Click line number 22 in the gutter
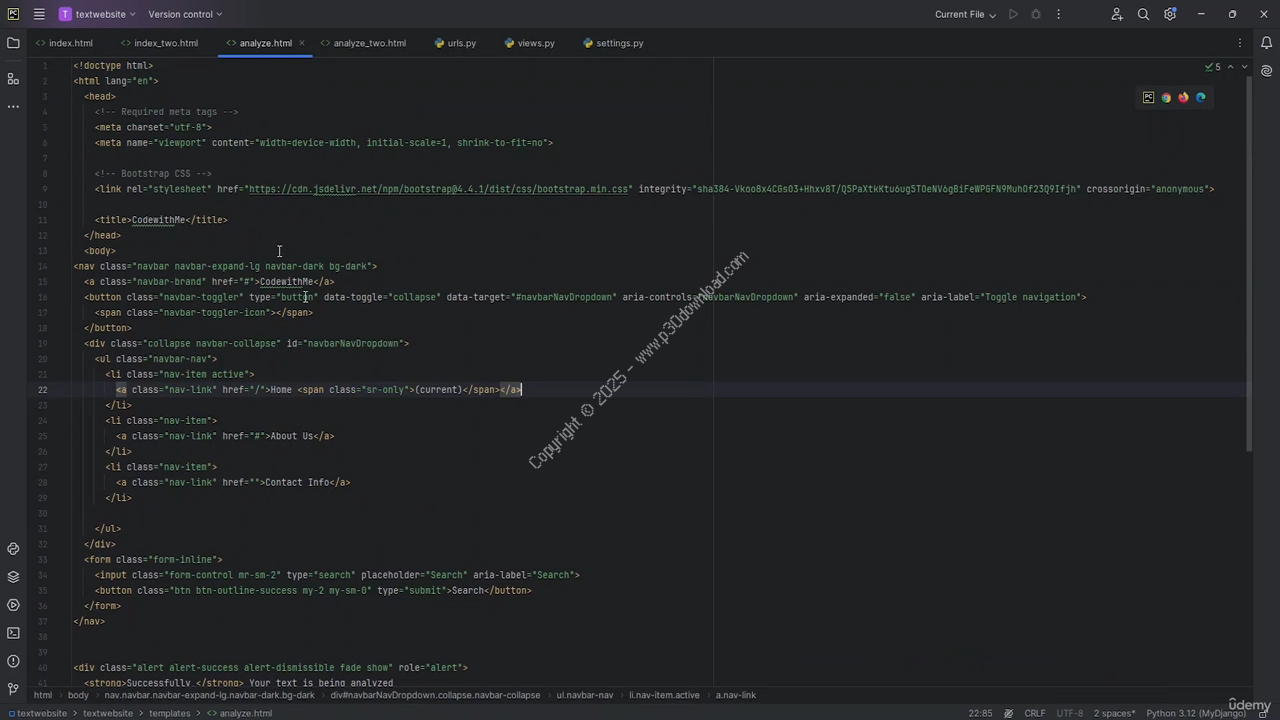1280x720 pixels. (x=42, y=390)
